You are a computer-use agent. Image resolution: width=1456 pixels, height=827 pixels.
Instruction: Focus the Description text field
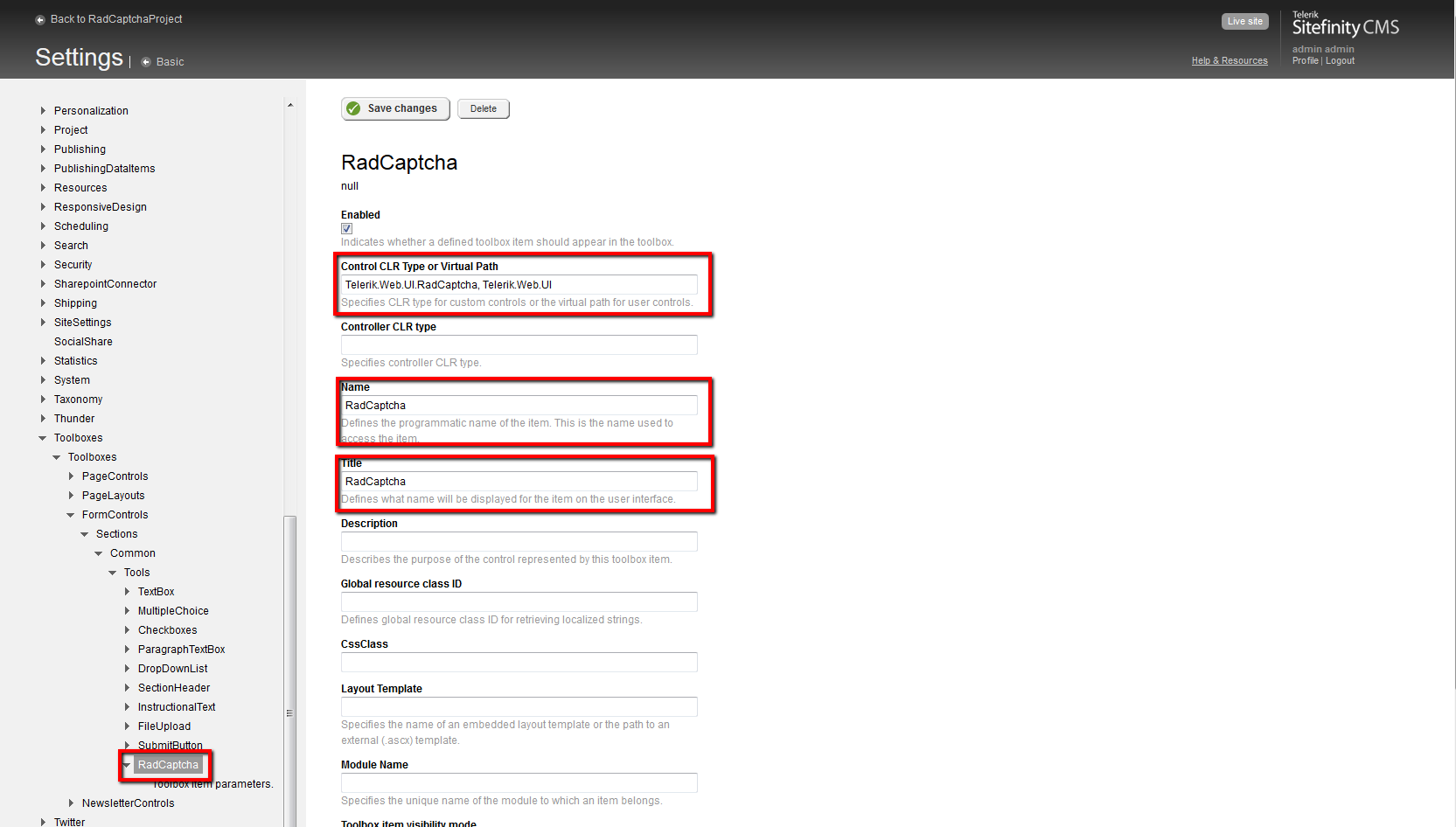(519, 541)
